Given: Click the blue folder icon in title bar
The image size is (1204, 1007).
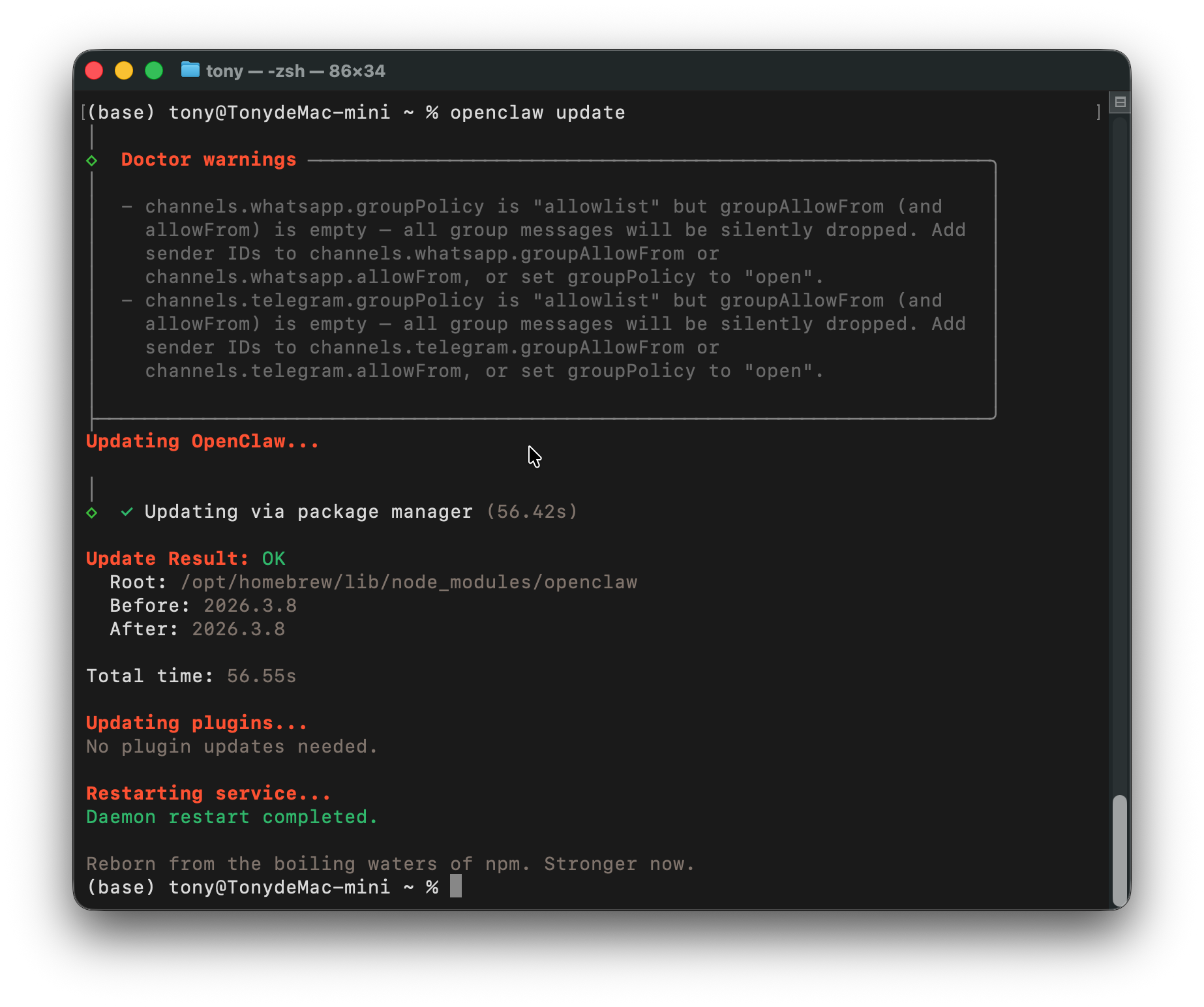Looking at the screenshot, I should (190, 70).
